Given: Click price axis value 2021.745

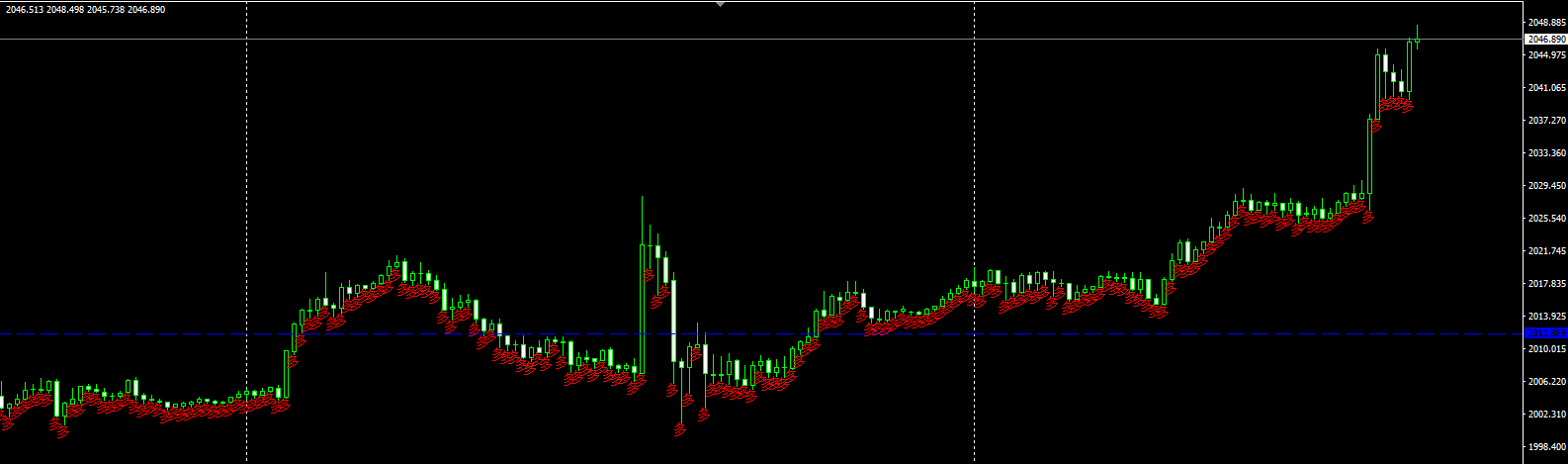Looking at the screenshot, I should tap(1547, 251).
